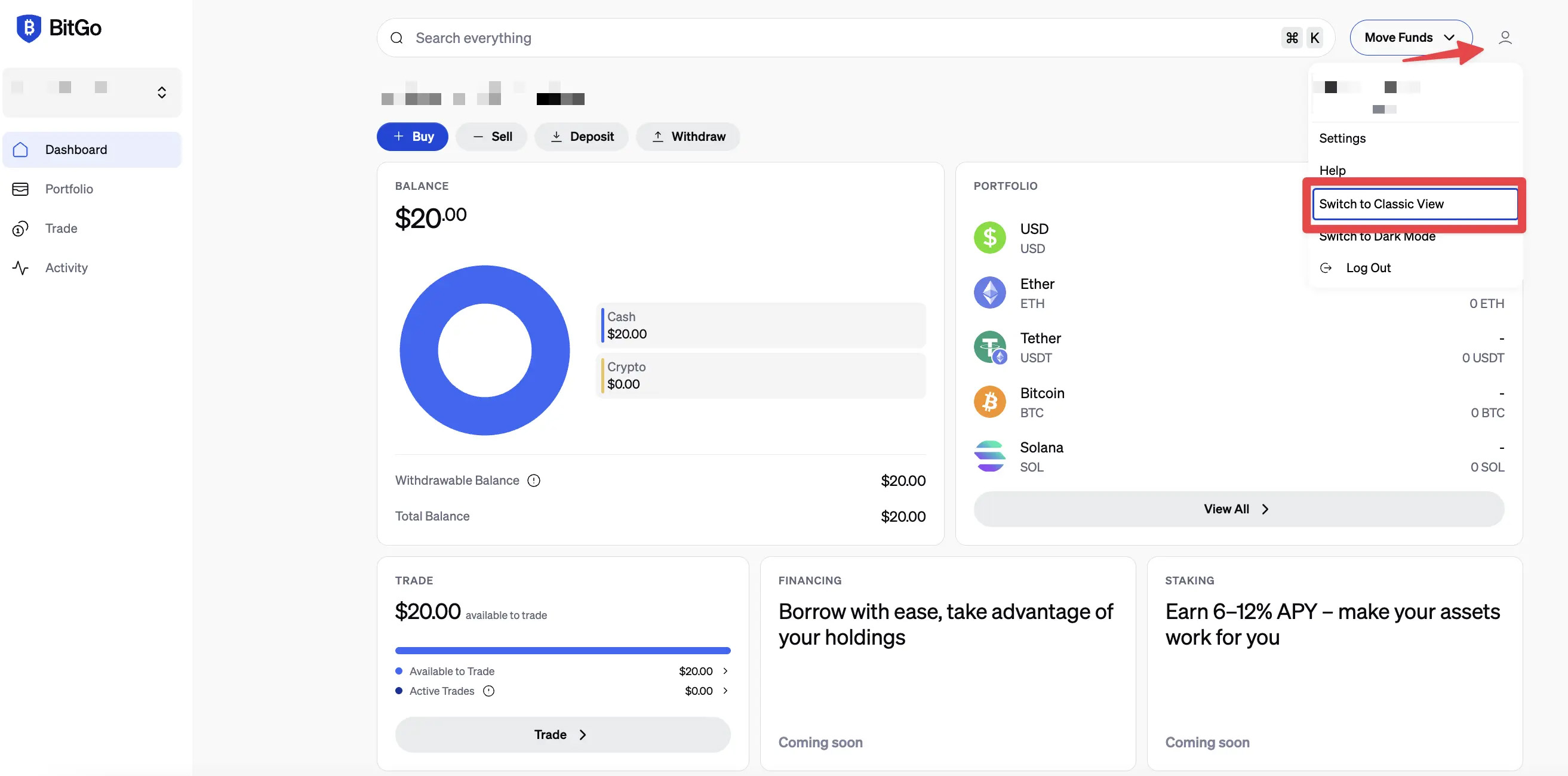1568x776 pixels.
Task: Click the Bitcoin BTC coin icon
Action: (990, 401)
